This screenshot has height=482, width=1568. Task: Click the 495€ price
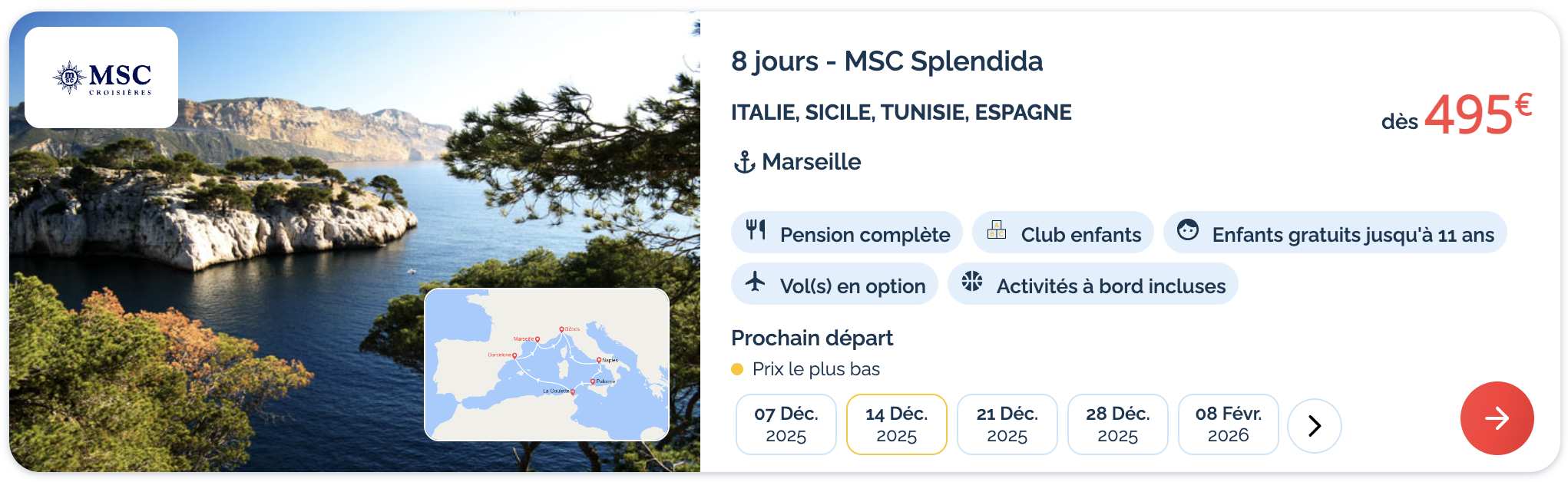point(1468,115)
